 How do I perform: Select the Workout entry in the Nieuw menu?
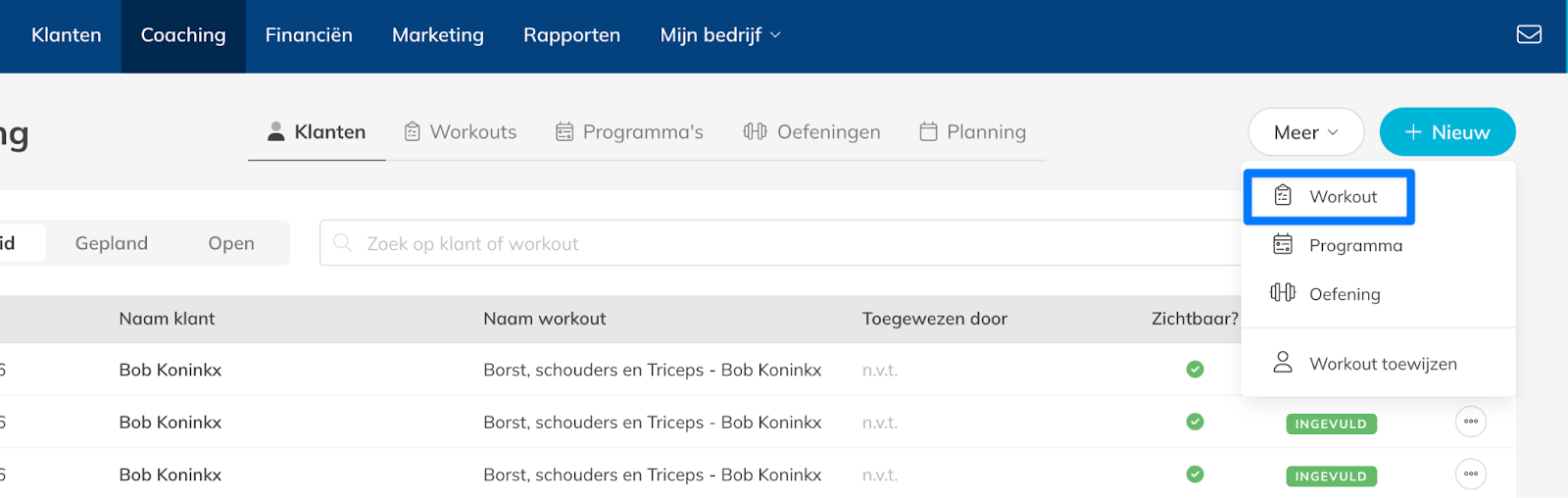click(x=1342, y=197)
